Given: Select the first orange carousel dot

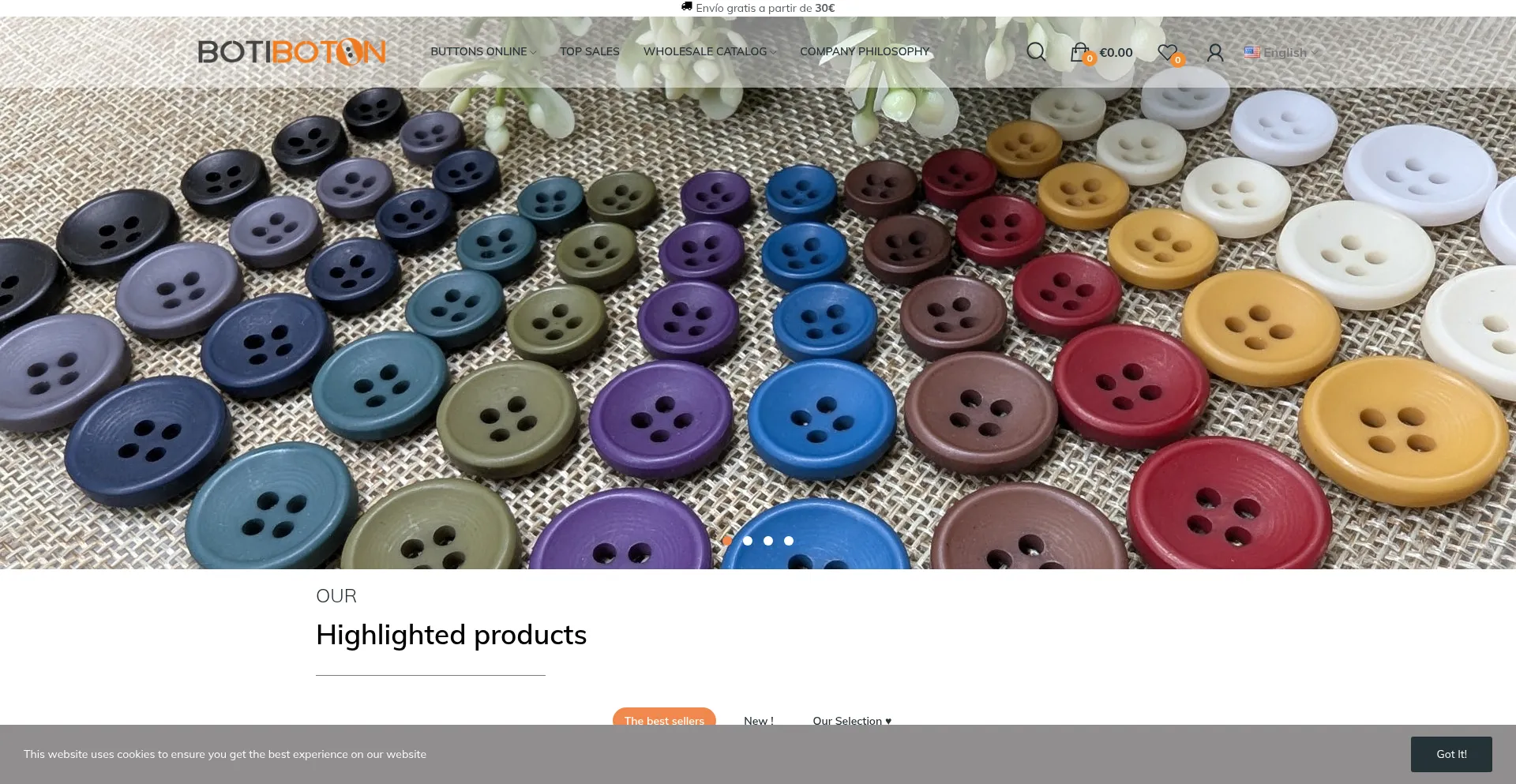Looking at the screenshot, I should click(727, 541).
